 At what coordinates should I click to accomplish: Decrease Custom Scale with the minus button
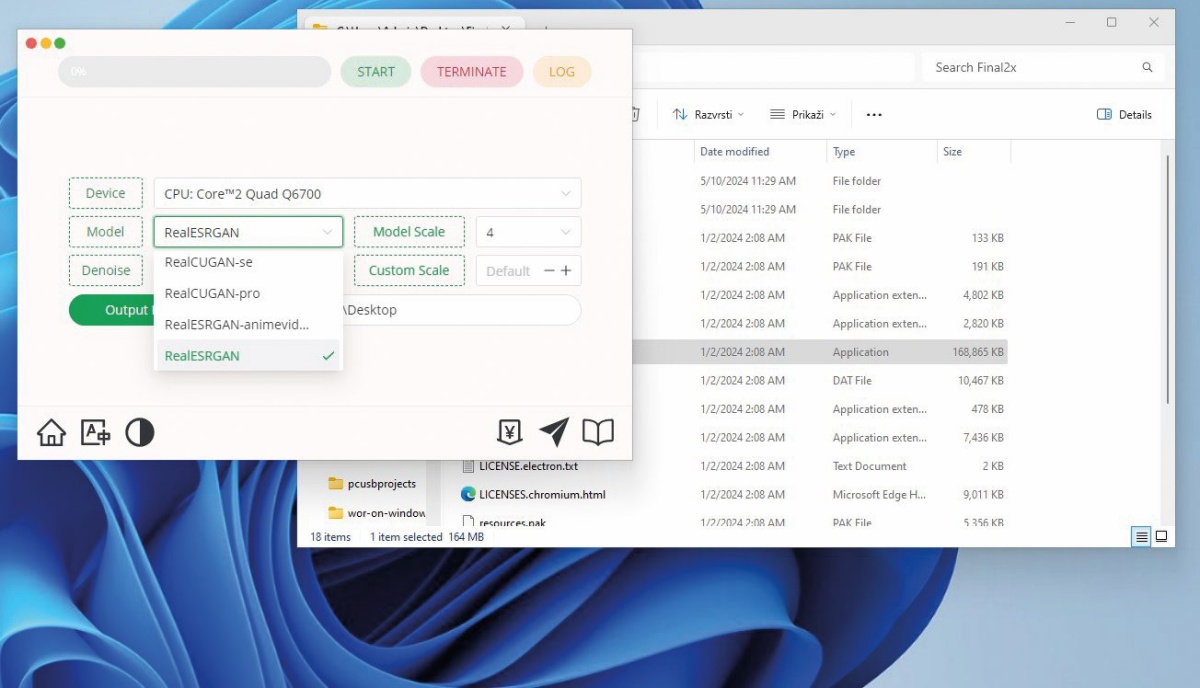pyautogui.click(x=549, y=271)
